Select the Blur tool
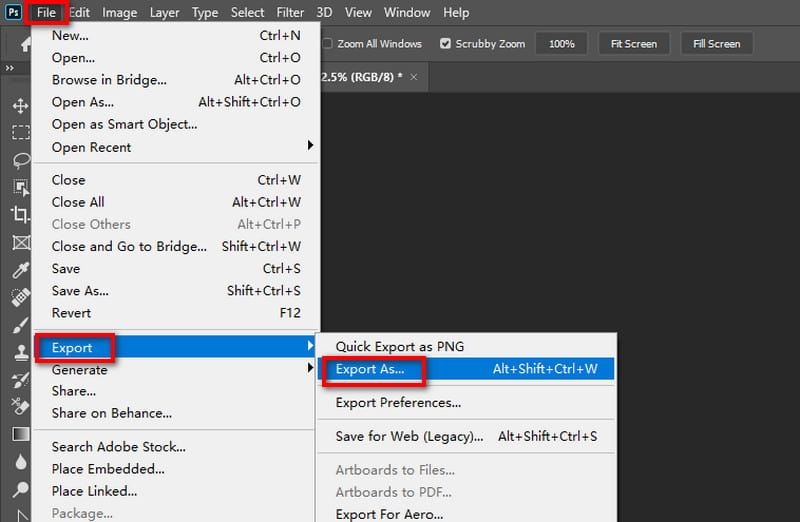Image resolution: width=800 pixels, height=522 pixels. click(x=20, y=462)
